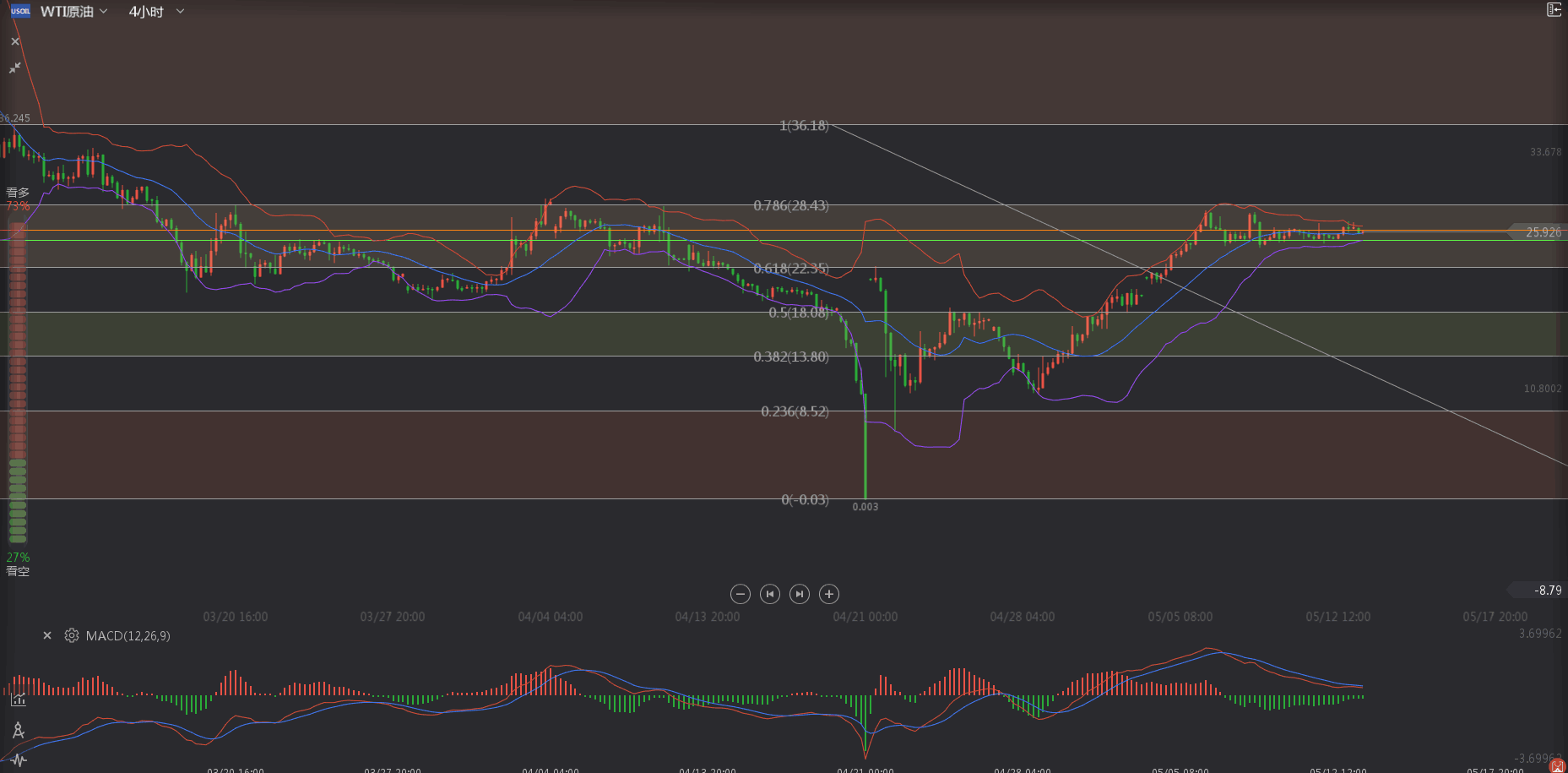
Task: Click the 05/17 20:00 time axis label
Action: pos(1495,617)
